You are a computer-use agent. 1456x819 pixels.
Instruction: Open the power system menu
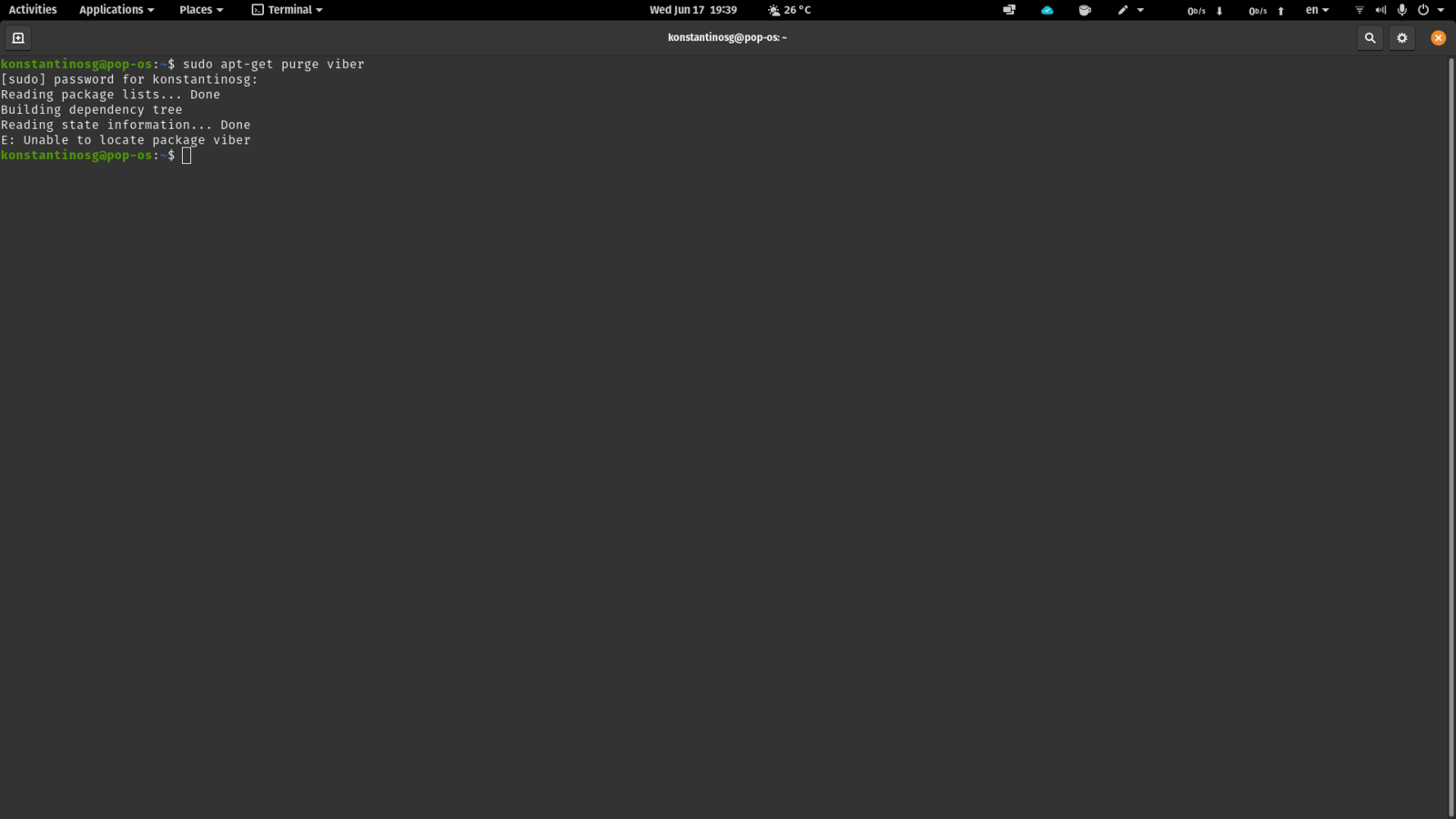tap(1431, 10)
